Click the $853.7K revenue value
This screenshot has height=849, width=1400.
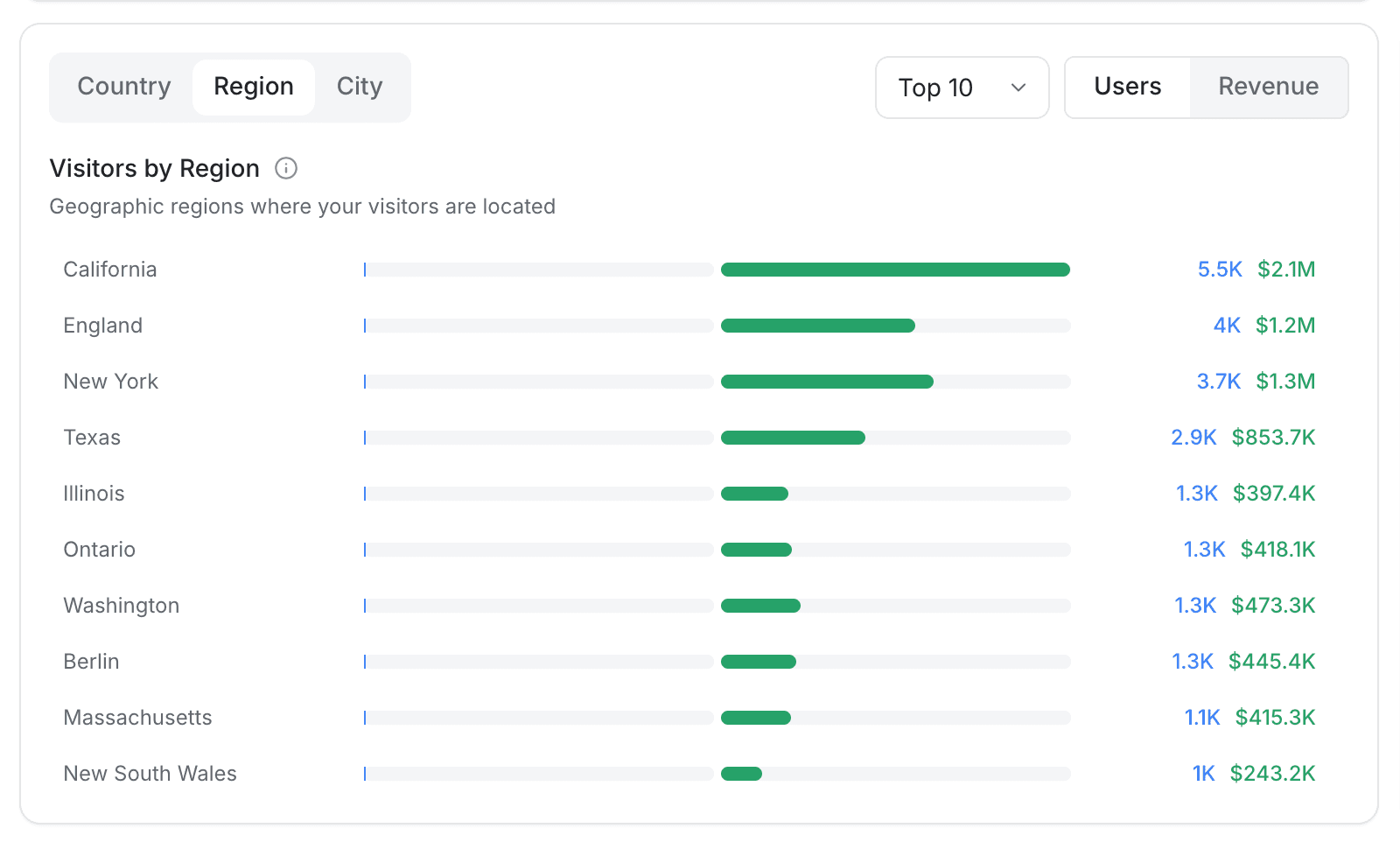click(1273, 438)
